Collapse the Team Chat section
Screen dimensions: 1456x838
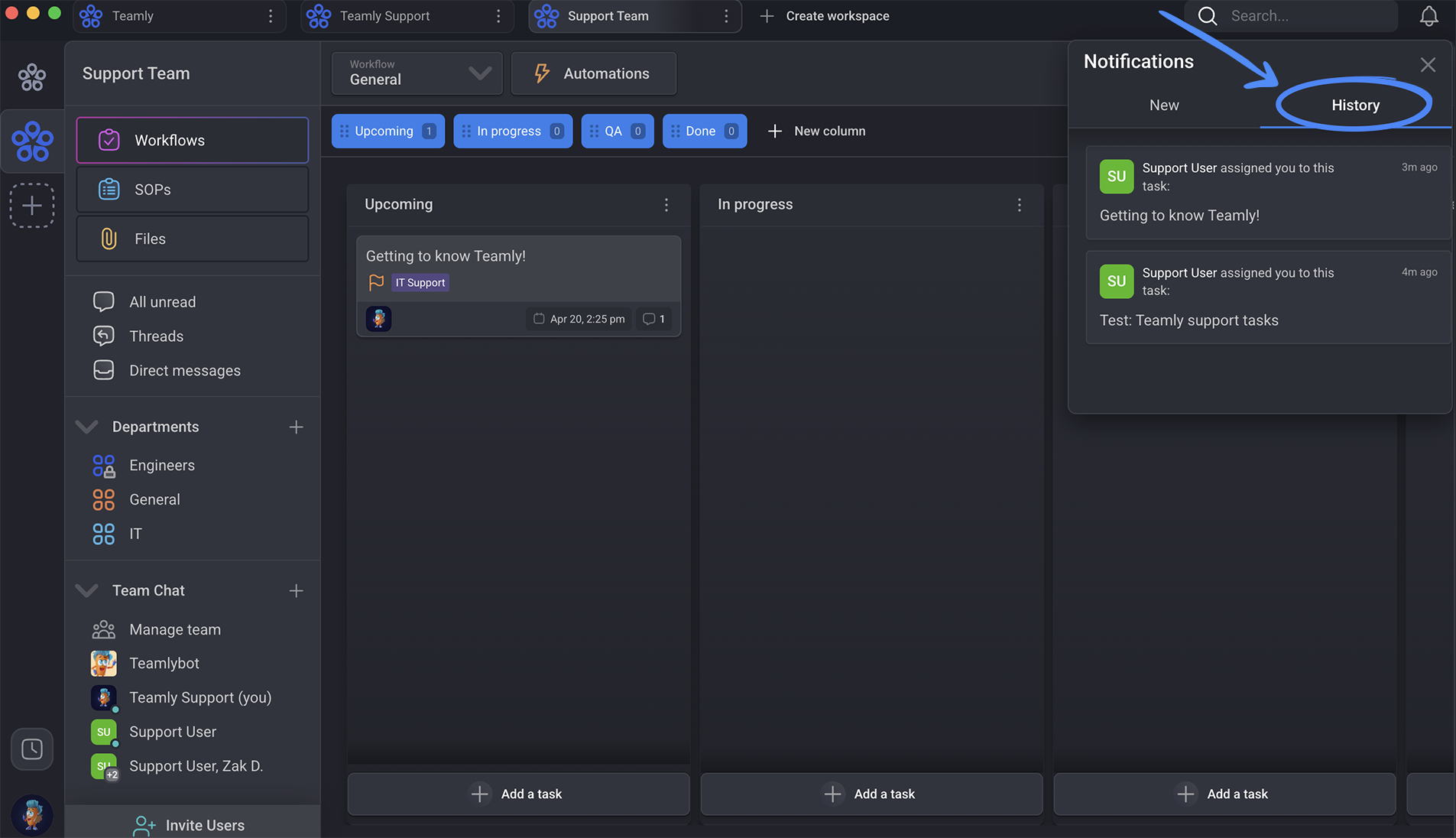(87, 590)
